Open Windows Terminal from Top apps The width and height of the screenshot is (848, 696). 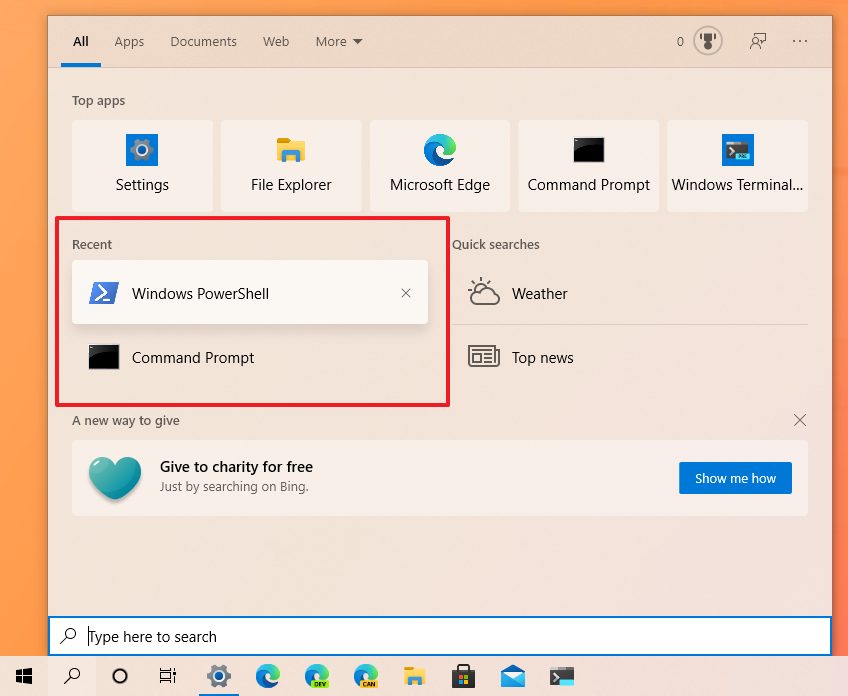[x=737, y=166]
